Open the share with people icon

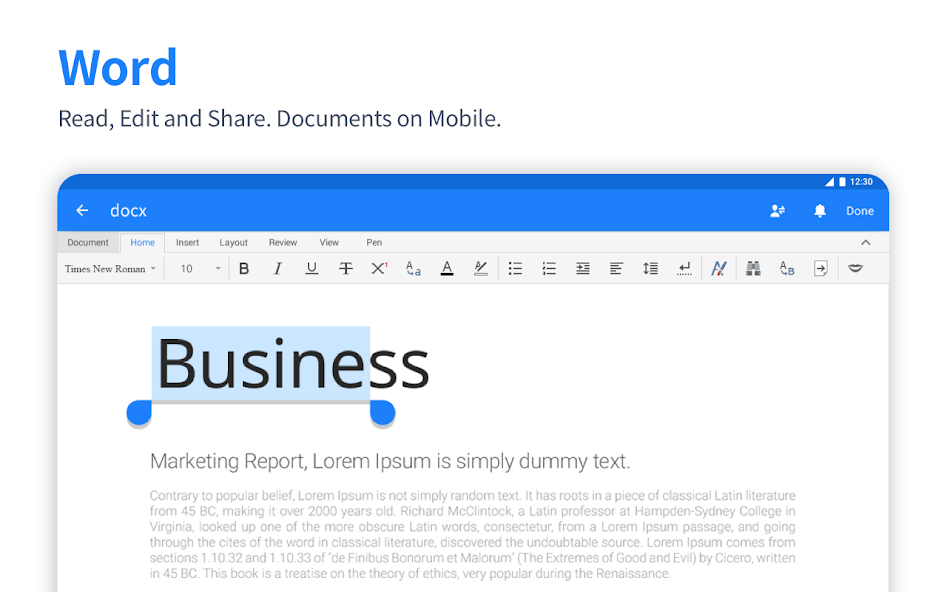777,211
